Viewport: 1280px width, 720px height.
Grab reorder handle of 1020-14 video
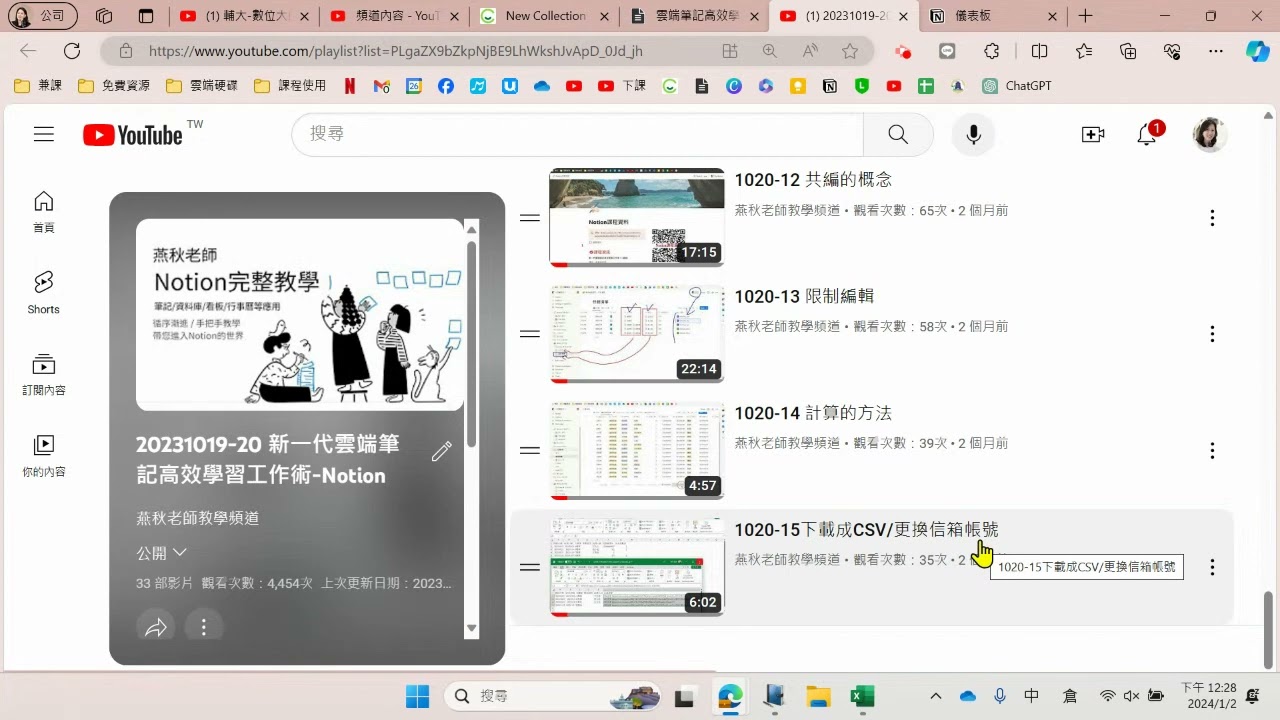coord(530,451)
